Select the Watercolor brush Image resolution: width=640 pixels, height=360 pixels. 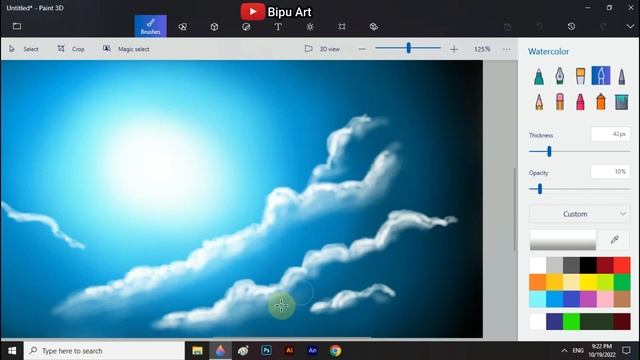[601, 76]
